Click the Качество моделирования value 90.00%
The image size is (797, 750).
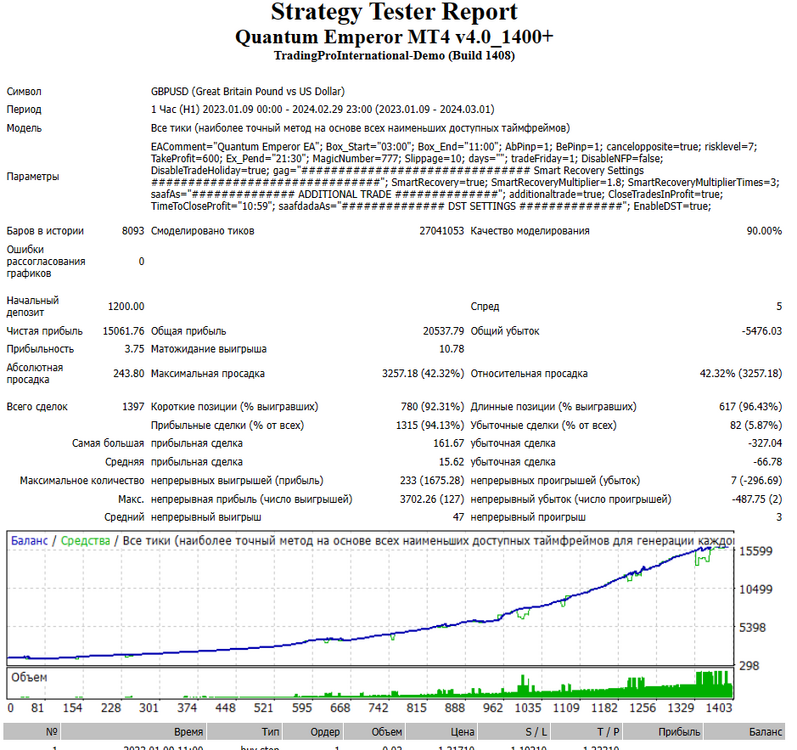tap(764, 231)
